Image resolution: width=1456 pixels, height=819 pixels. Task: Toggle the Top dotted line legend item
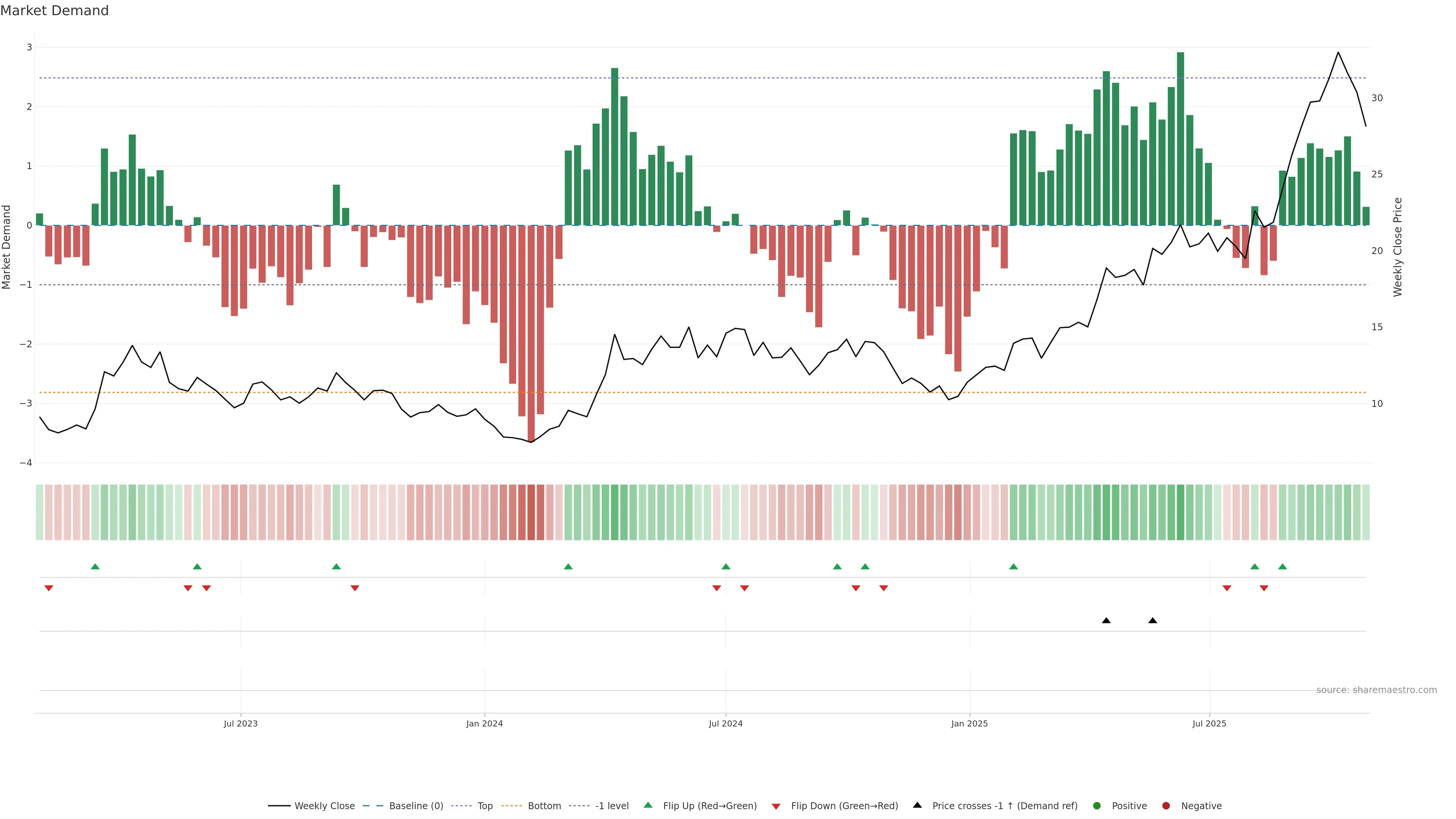485,805
